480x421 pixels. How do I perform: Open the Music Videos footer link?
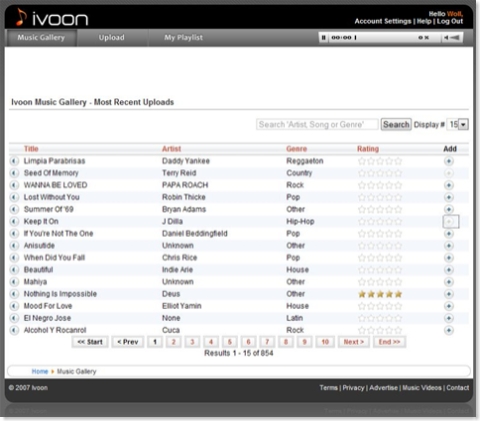point(422,388)
